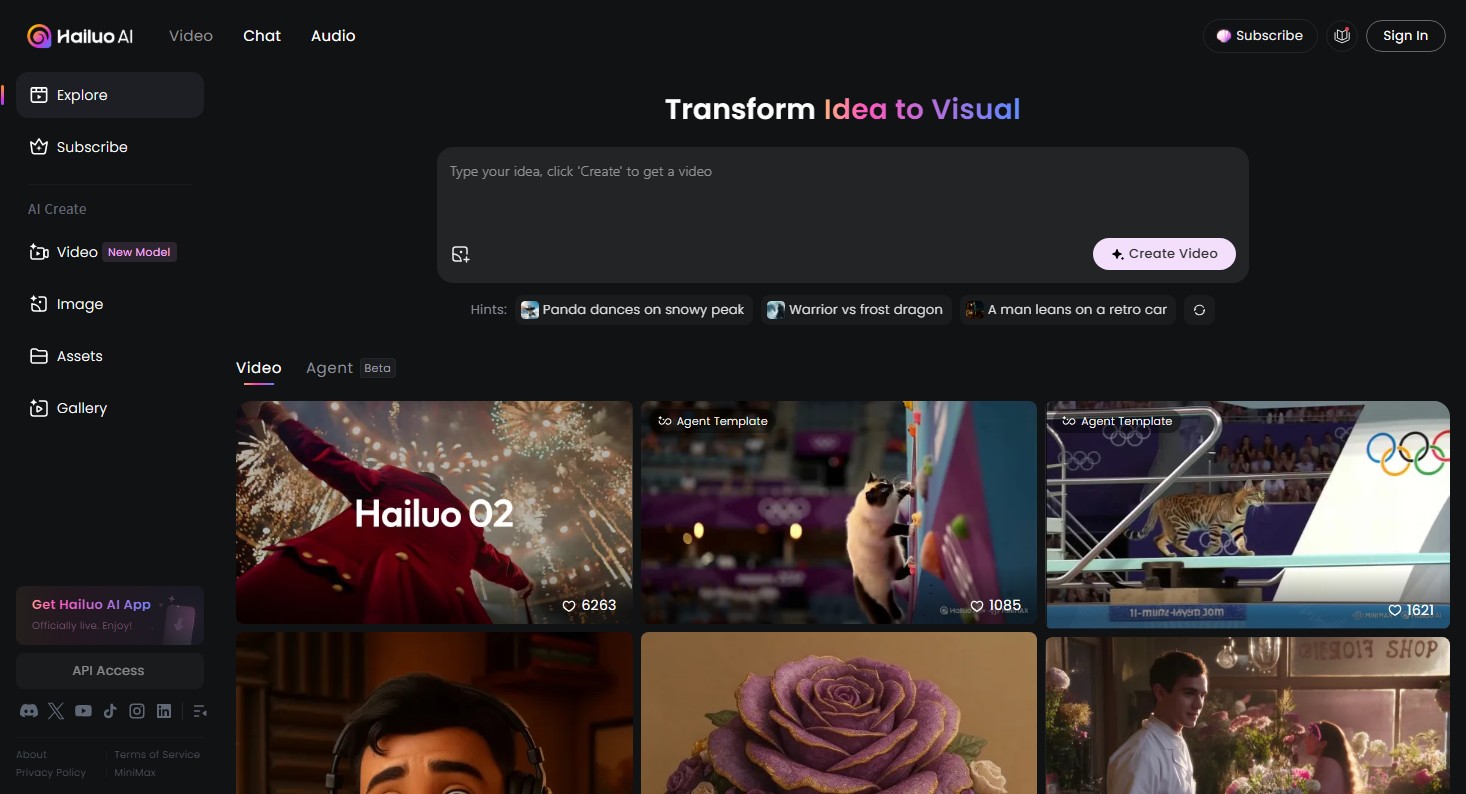Click the video camera icon in the sidebar

pos(39,252)
